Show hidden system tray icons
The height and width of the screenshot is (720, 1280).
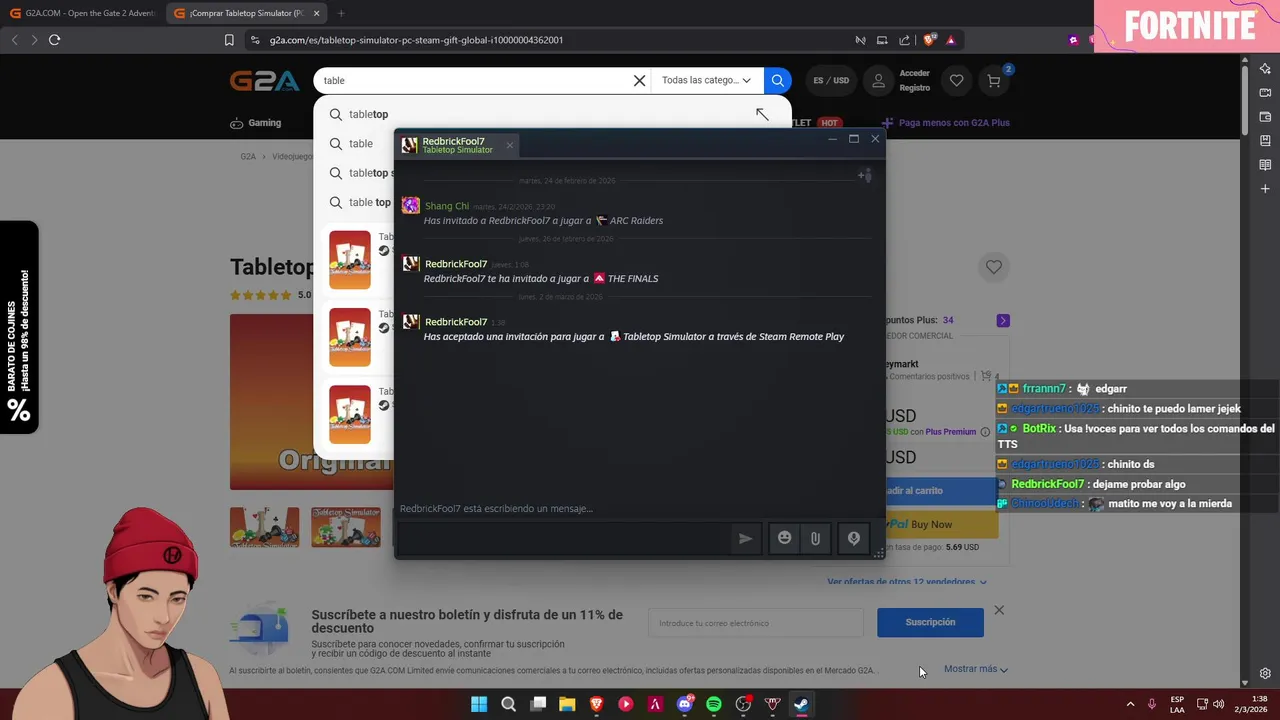(1130, 704)
